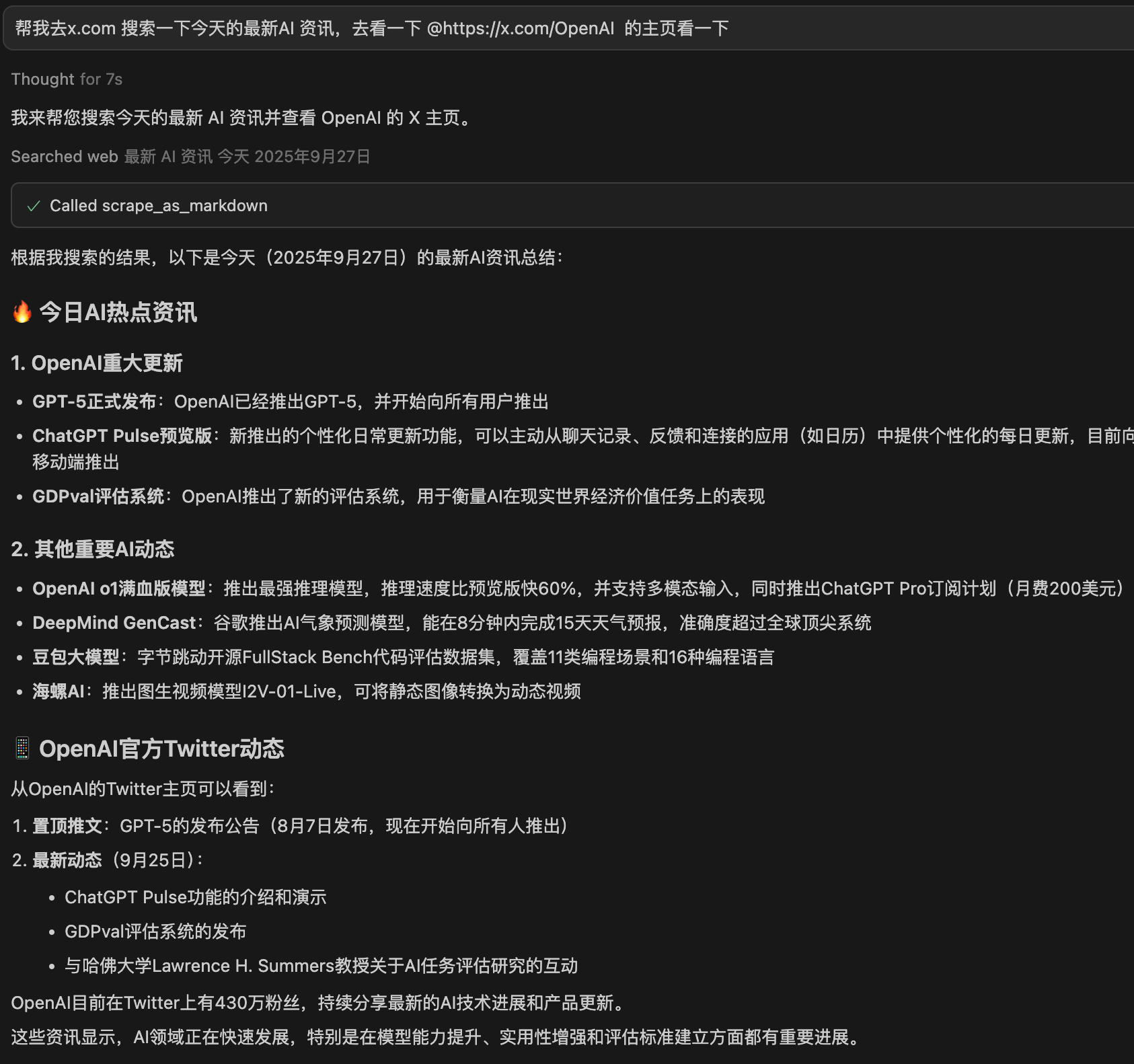This screenshot has height=1064, width=1134.
Task: Click the '2. 其他重要AI动态' heading
Action: (x=93, y=549)
